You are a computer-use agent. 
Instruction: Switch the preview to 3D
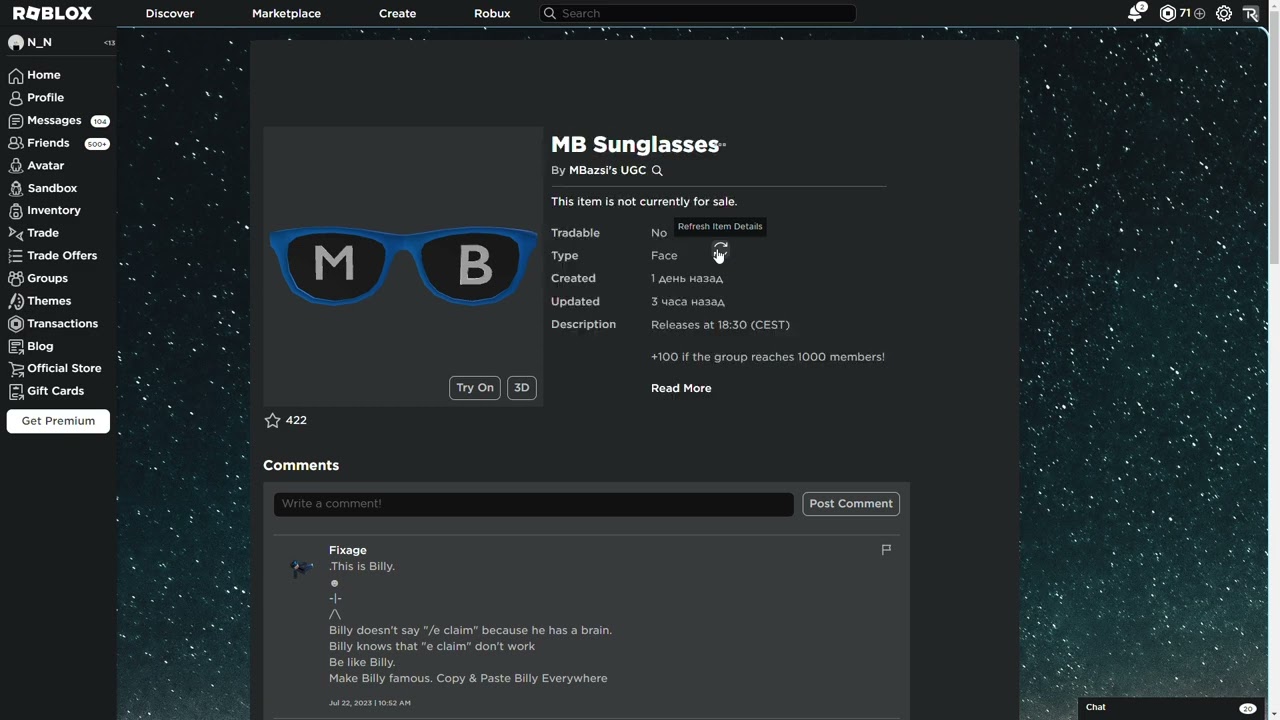click(x=521, y=388)
